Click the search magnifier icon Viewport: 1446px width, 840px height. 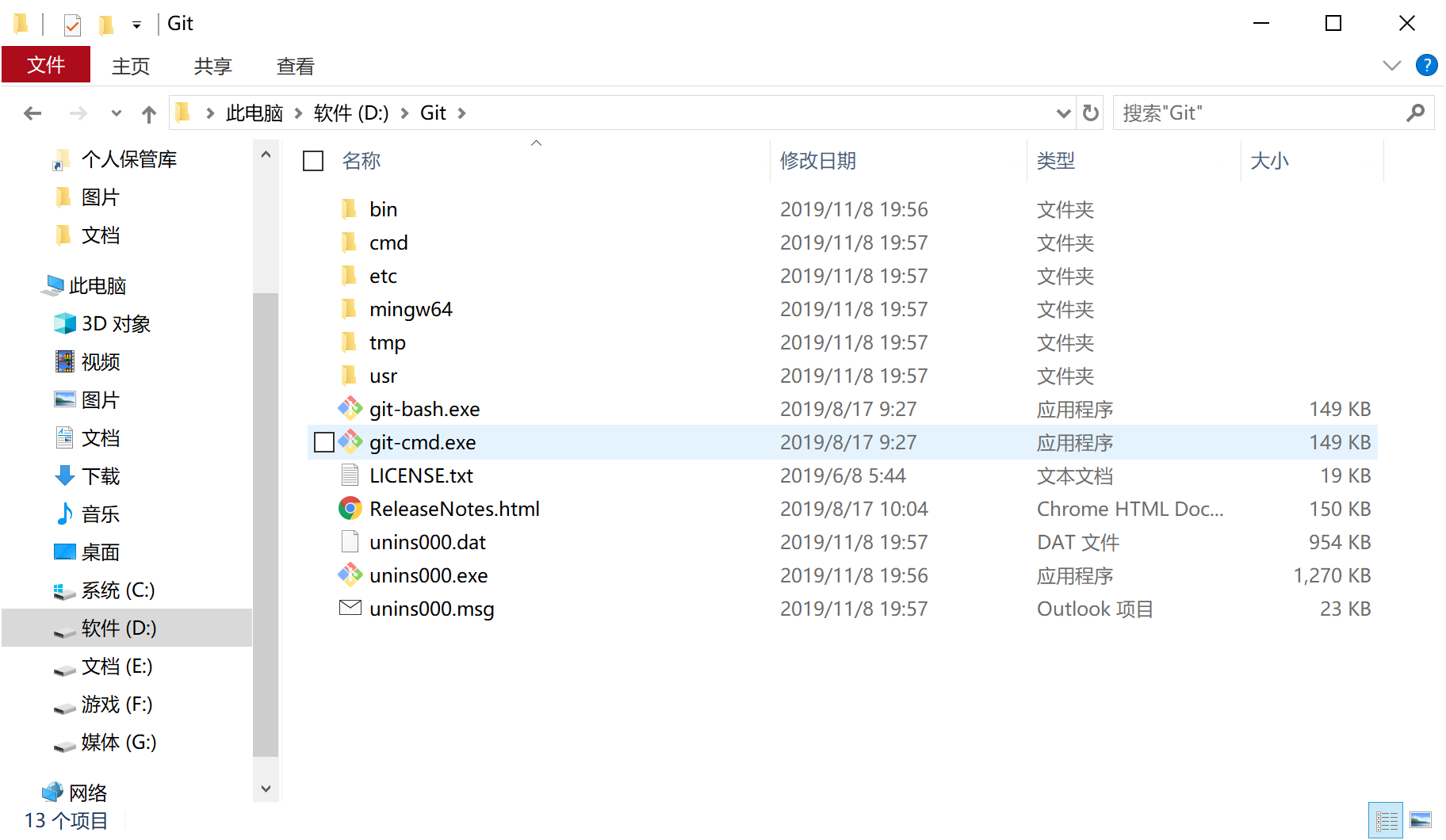click(1415, 113)
